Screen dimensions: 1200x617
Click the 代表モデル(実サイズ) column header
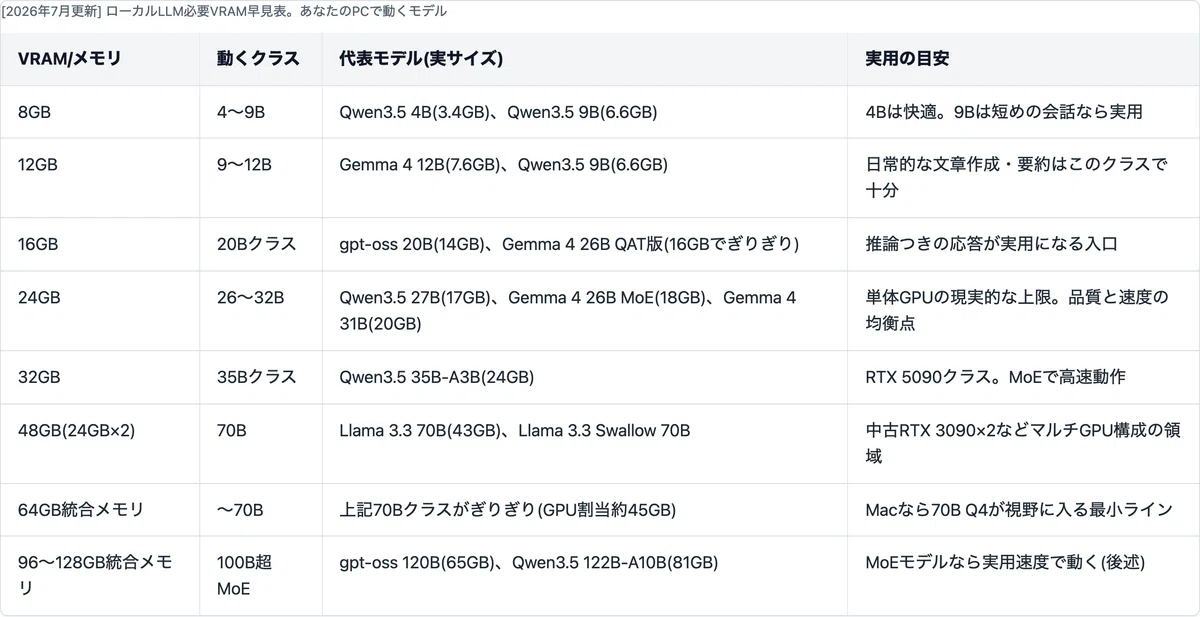(x=585, y=59)
